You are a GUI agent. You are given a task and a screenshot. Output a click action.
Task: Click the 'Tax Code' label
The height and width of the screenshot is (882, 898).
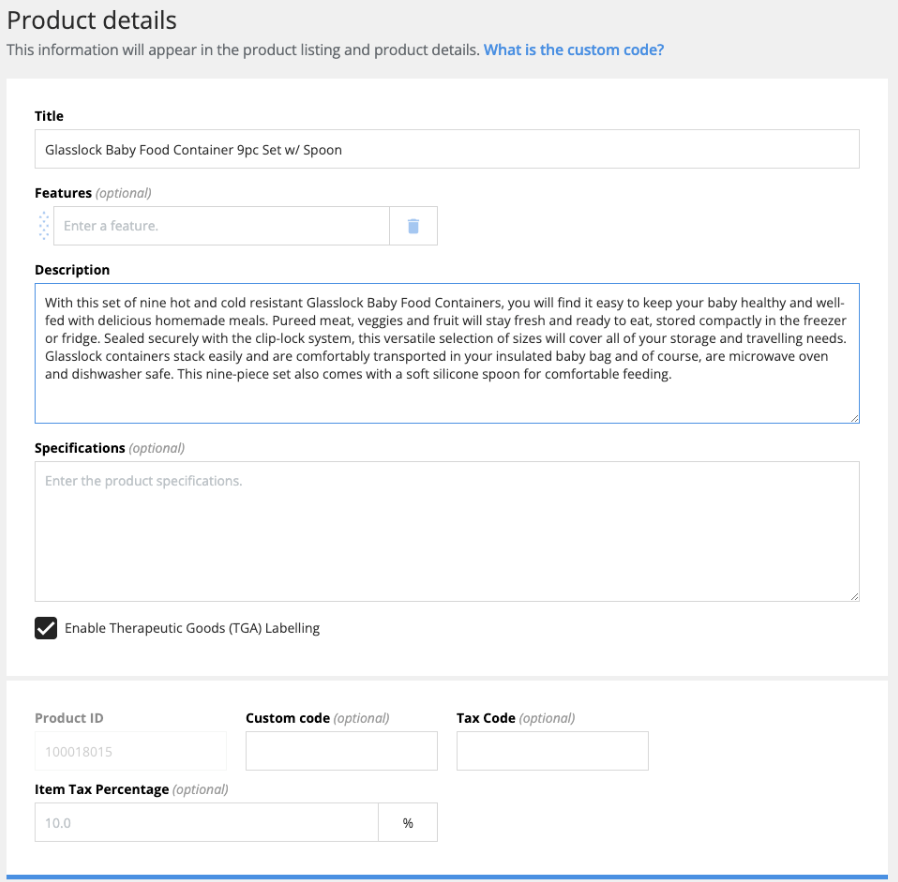click(486, 718)
